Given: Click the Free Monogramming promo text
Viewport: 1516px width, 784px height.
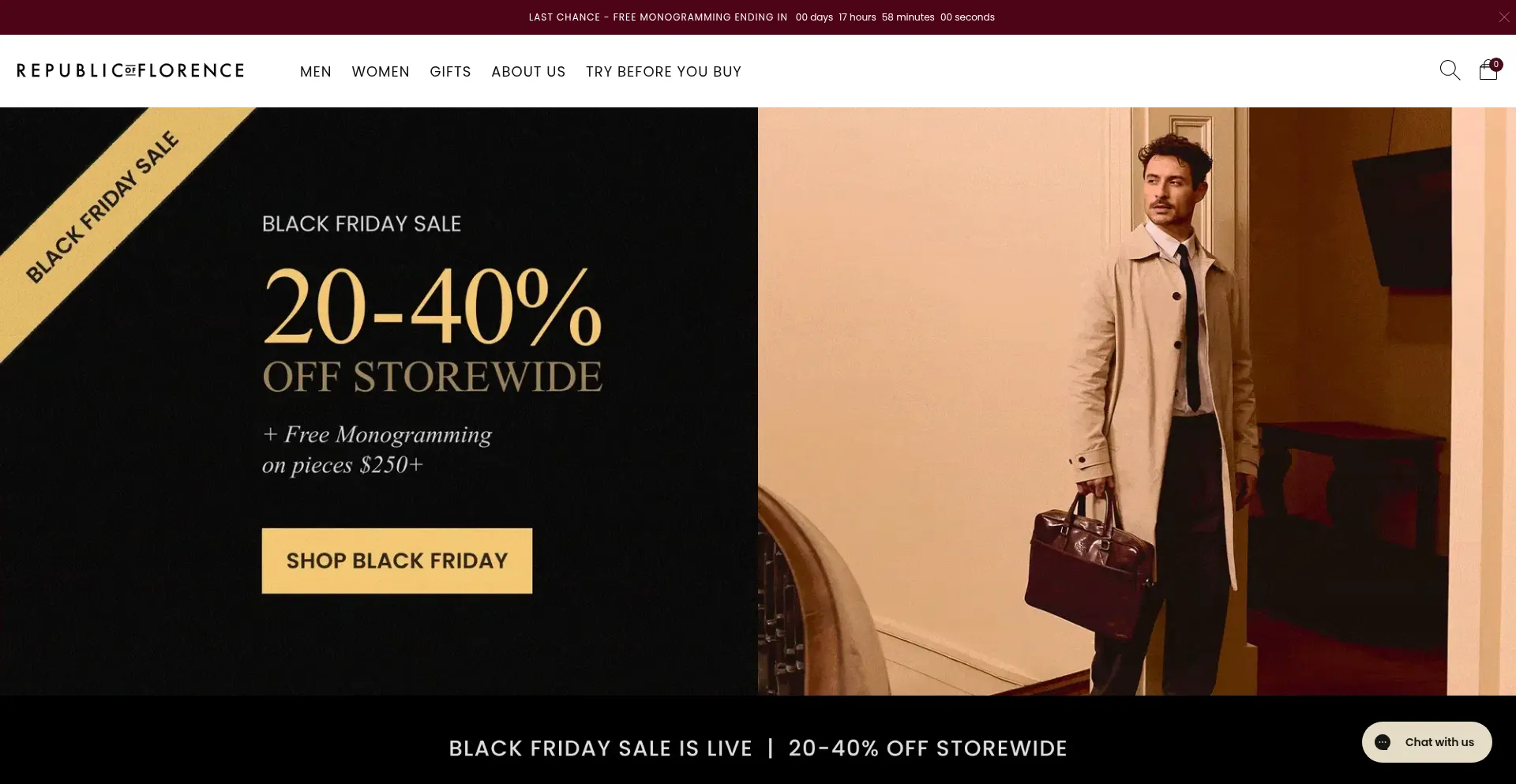Looking at the screenshot, I should (377, 449).
